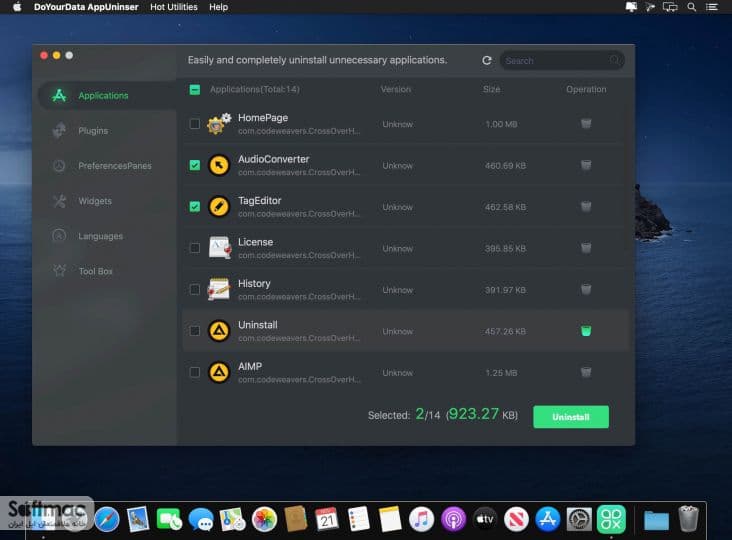The height and width of the screenshot is (540, 732).
Task: Click the AudioConverter app icon
Action: pos(218,165)
